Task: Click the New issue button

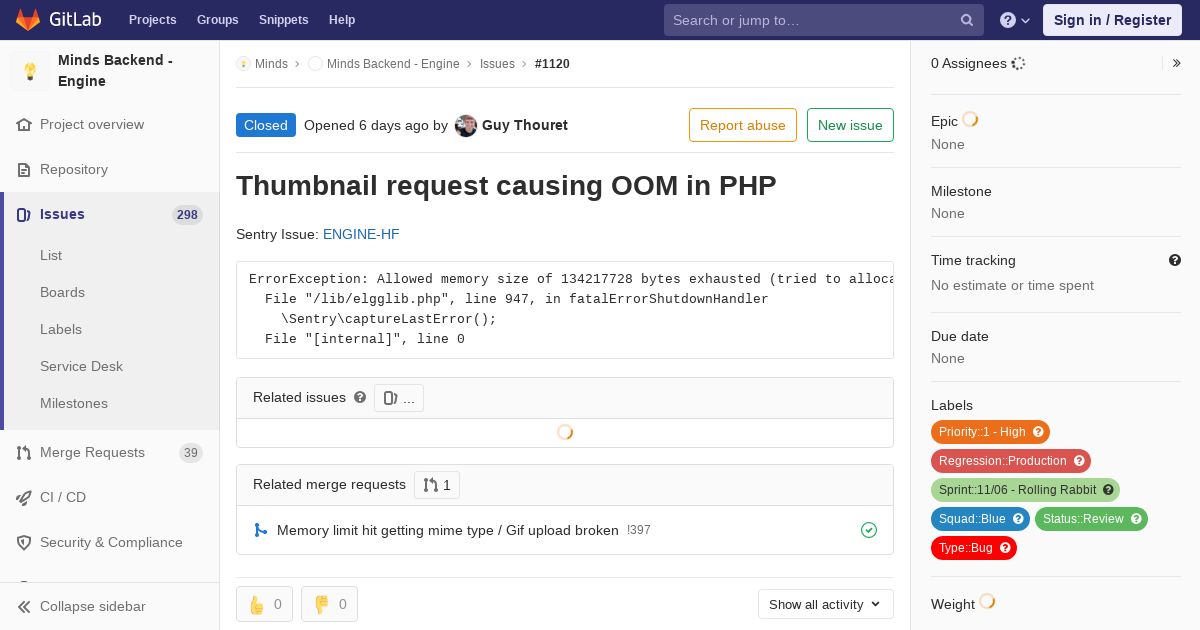Action: click(850, 125)
